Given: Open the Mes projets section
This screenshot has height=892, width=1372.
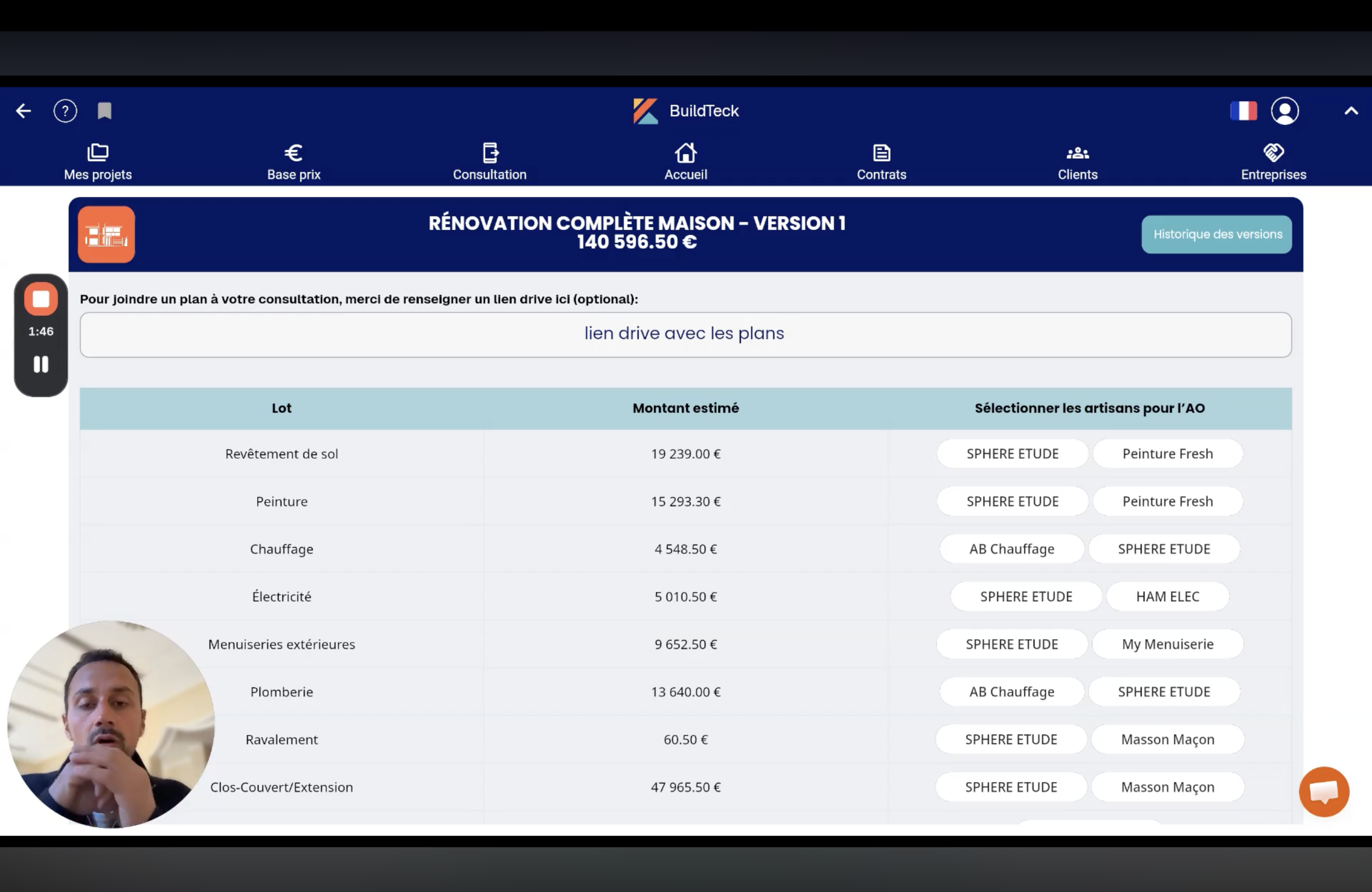Looking at the screenshot, I should point(98,161).
